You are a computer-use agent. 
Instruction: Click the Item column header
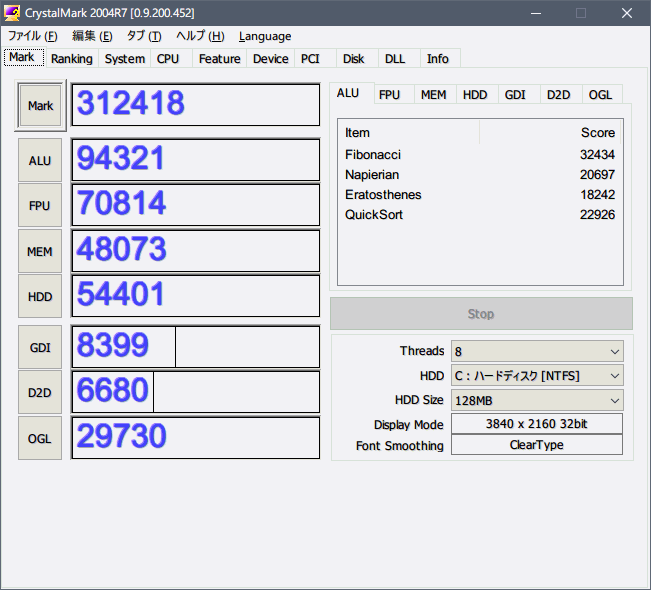coord(409,132)
